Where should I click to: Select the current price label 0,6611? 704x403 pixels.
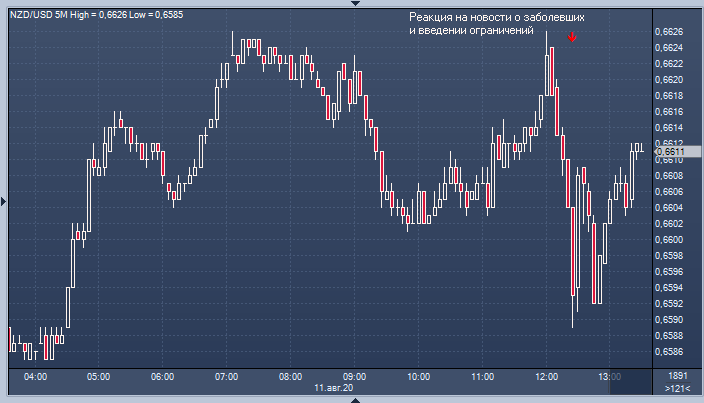point(668,152)
